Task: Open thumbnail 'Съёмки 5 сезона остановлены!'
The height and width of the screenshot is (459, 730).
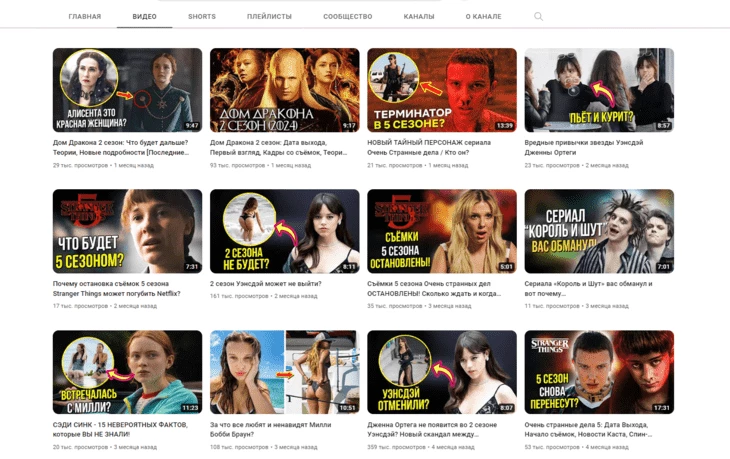Action: tap(442, 231)
